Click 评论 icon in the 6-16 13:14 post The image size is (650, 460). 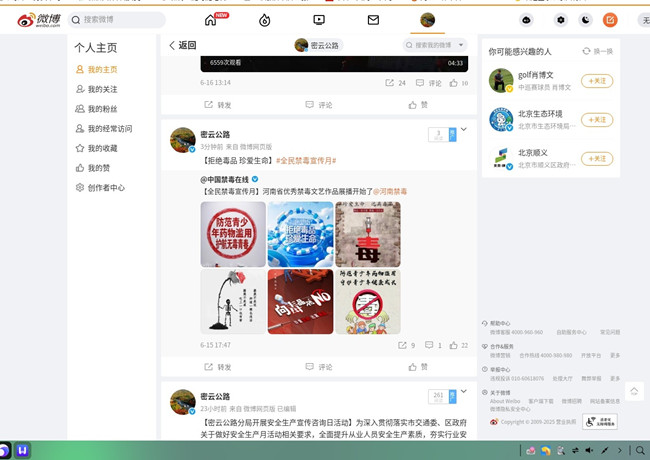click(429, 83)
